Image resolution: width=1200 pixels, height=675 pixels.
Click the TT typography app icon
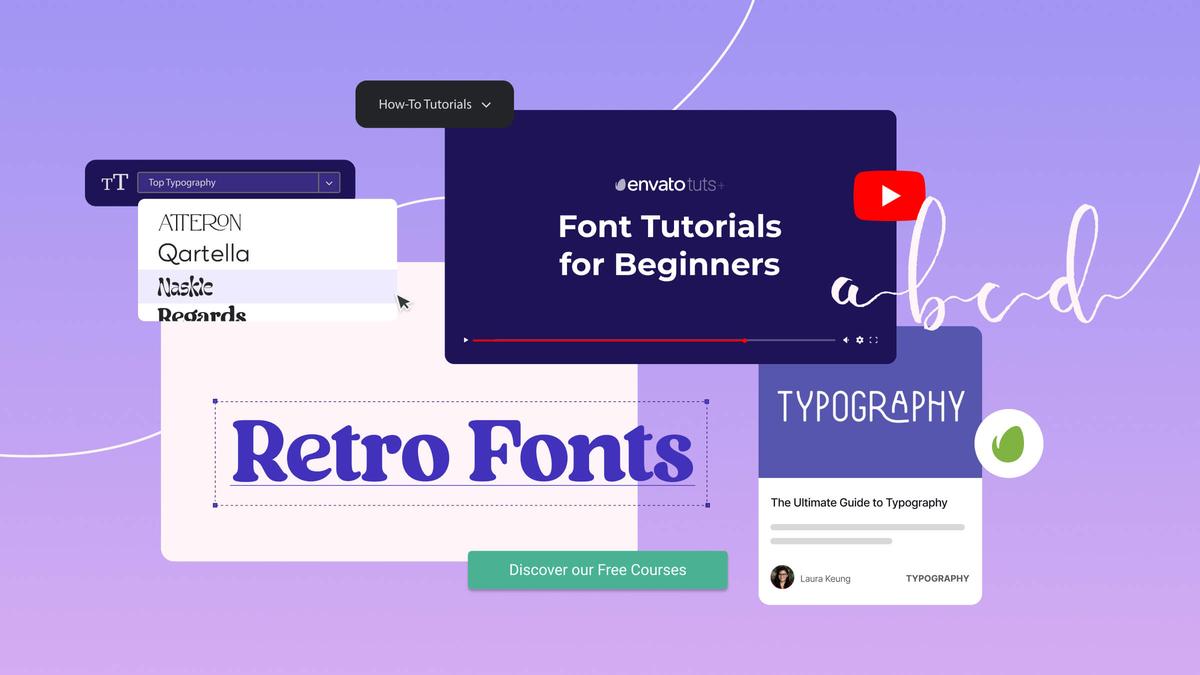(115, 183)
